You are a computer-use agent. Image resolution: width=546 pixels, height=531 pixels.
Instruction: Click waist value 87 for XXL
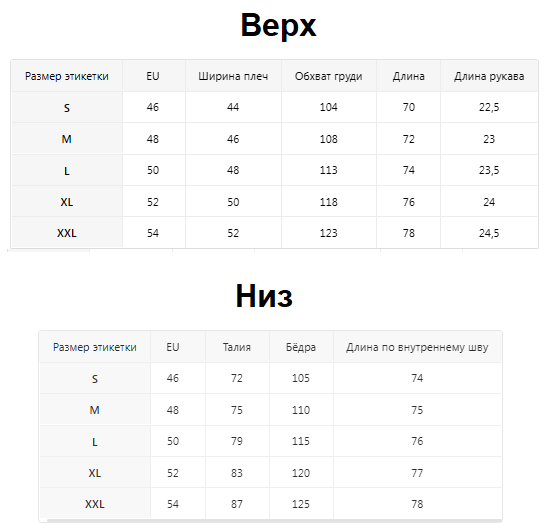237,504
